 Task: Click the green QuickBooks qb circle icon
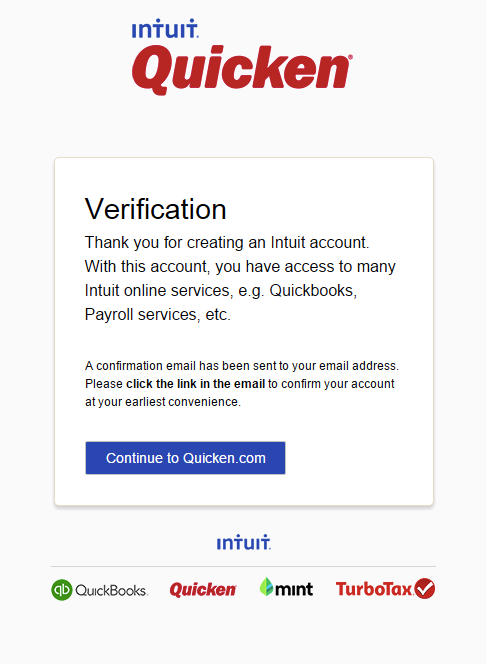pyautogui.click(x=62, y=589)
